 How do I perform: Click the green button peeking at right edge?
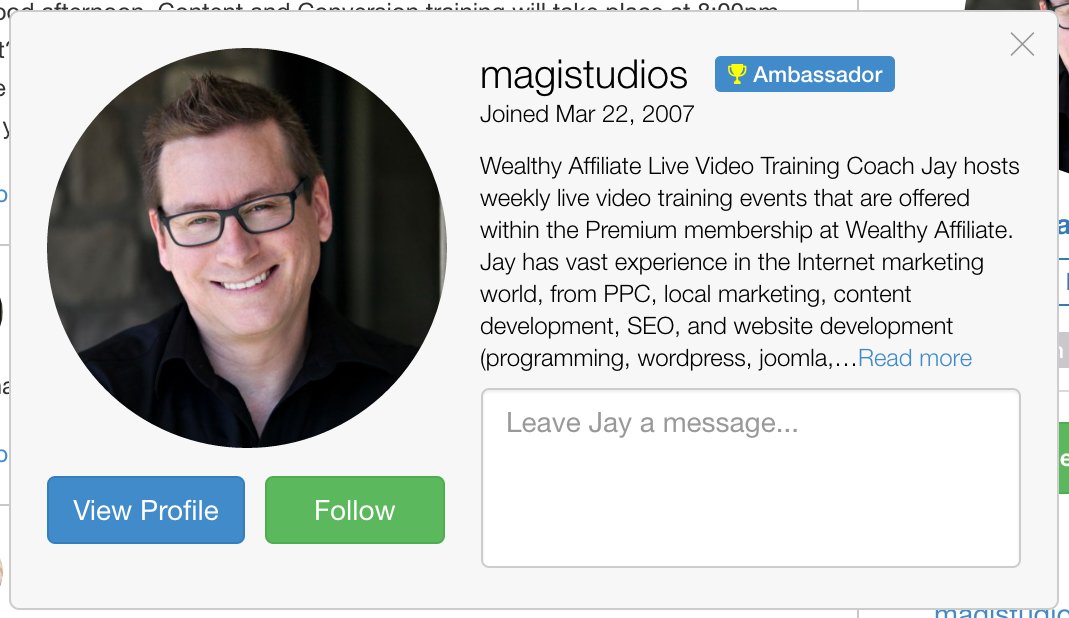point(1064,458)
